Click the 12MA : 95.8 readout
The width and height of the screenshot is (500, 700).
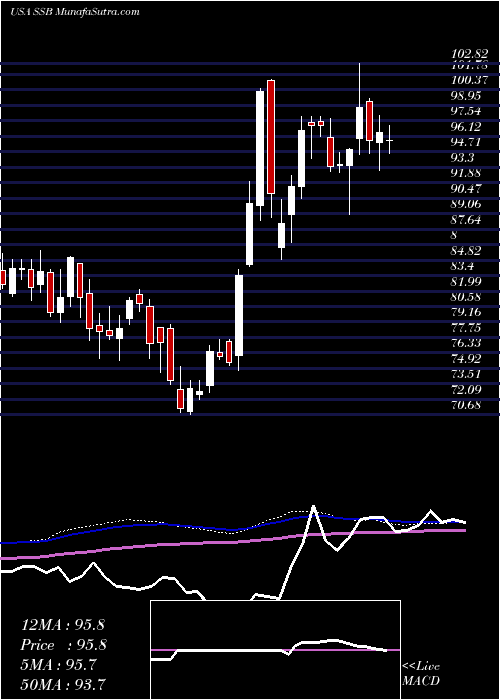[62, 625]
